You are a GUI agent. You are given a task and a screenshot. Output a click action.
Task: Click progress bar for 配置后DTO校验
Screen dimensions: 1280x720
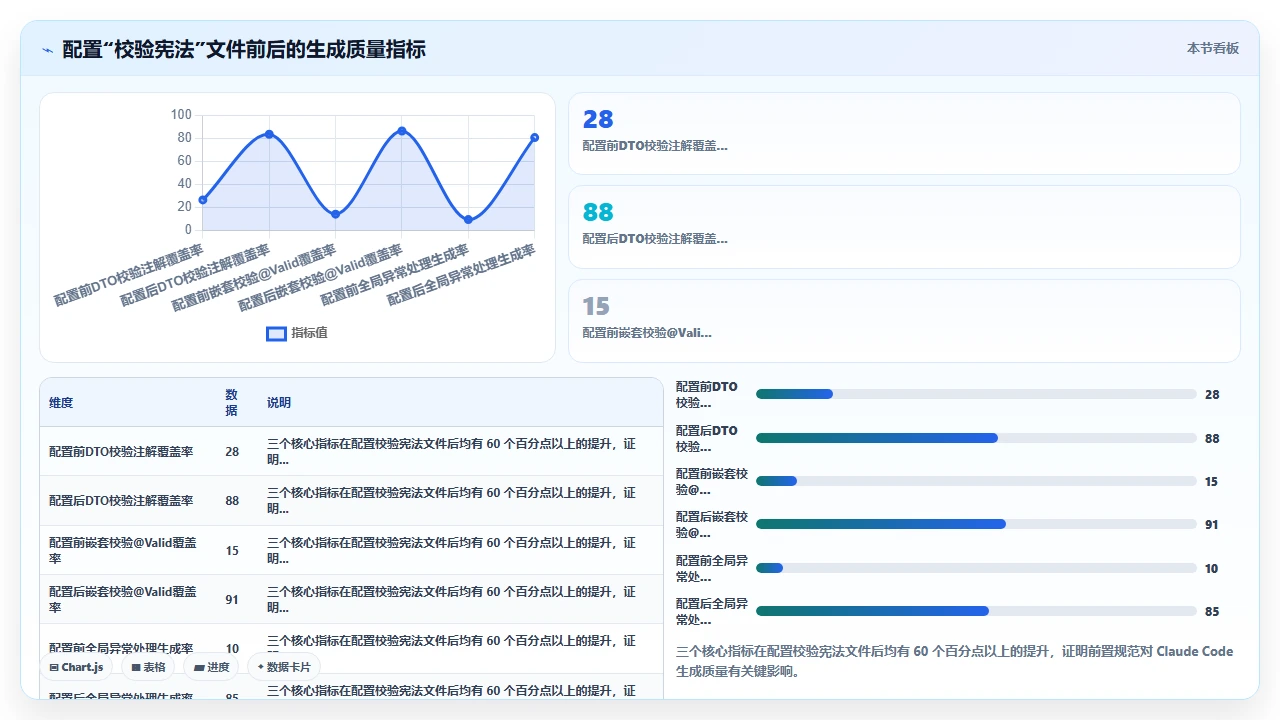pyautogui.click(x=976, y=438)
